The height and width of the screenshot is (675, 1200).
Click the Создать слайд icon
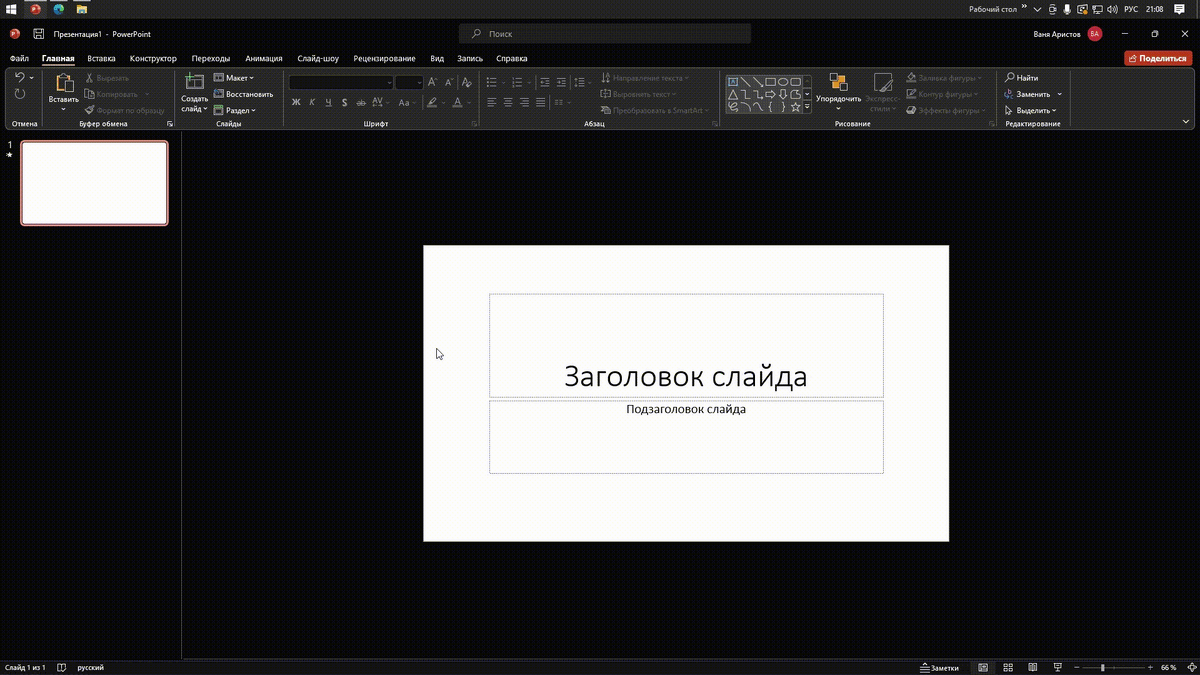point(195,82)
